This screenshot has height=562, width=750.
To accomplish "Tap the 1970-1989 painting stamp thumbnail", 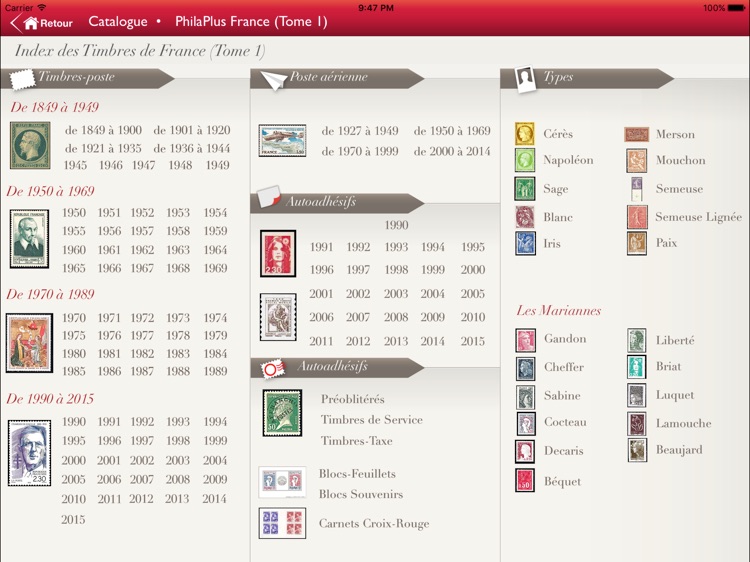I will 29,342.
